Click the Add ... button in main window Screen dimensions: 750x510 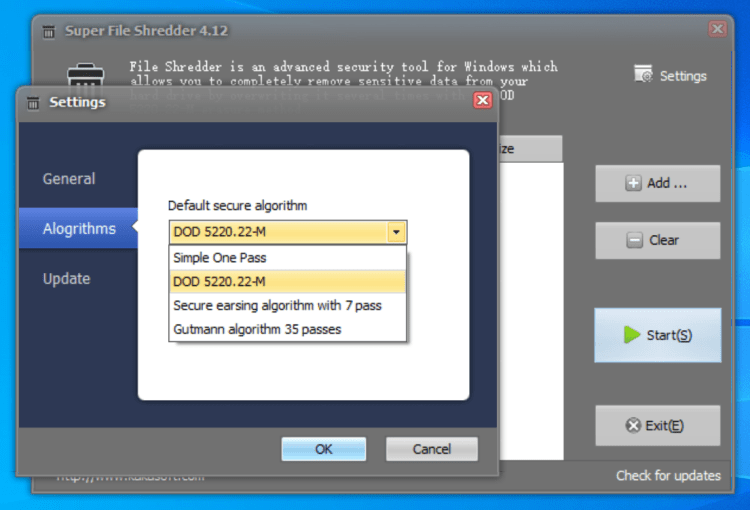pyautogui.click(x=658, y=183)
